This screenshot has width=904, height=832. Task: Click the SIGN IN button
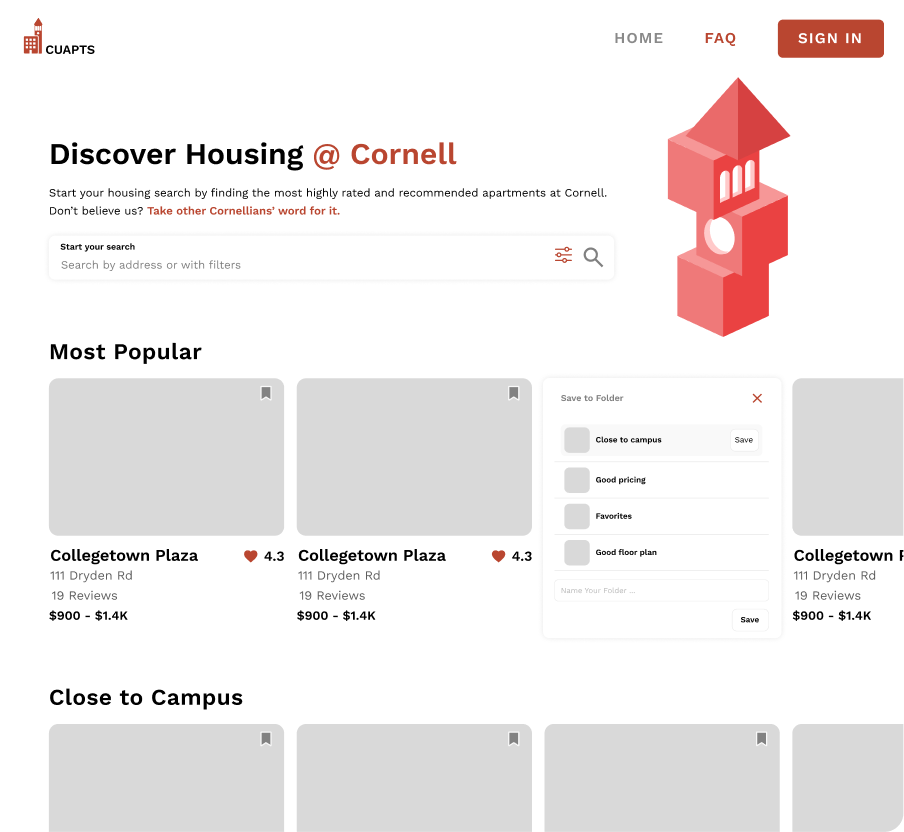pos(831,39)
